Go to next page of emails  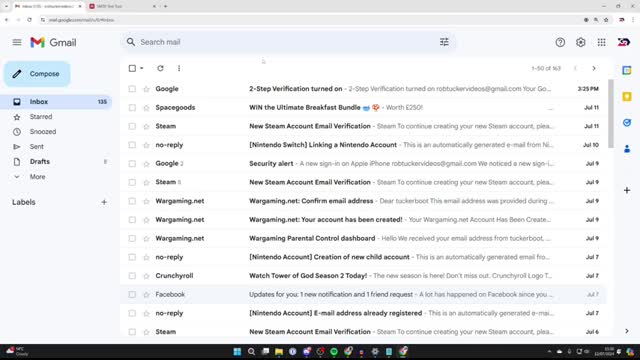(x=594, y=68)
